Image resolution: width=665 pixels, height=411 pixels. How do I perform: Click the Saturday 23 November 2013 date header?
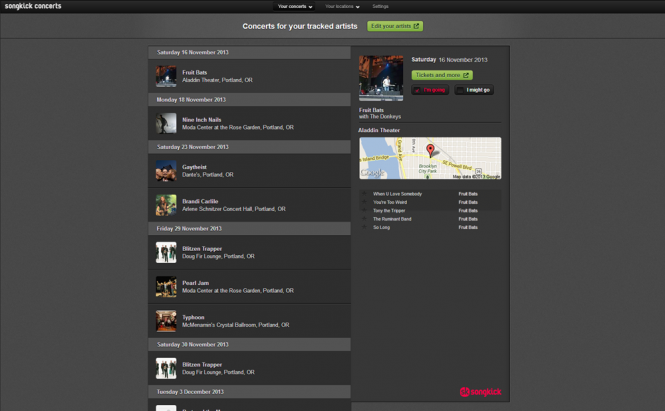click(249, 147)
